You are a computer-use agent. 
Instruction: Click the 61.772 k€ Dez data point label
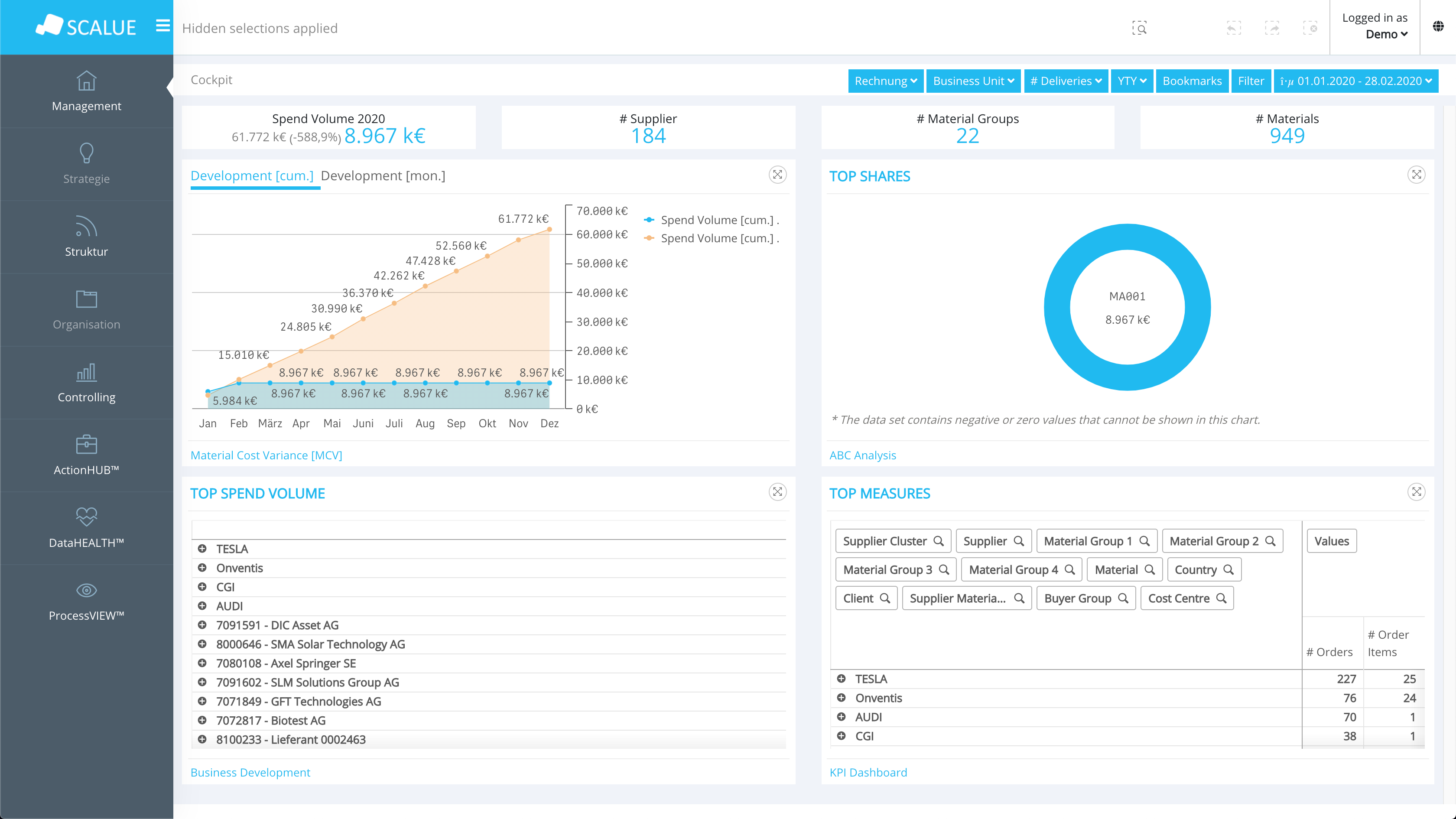[523, 219]
